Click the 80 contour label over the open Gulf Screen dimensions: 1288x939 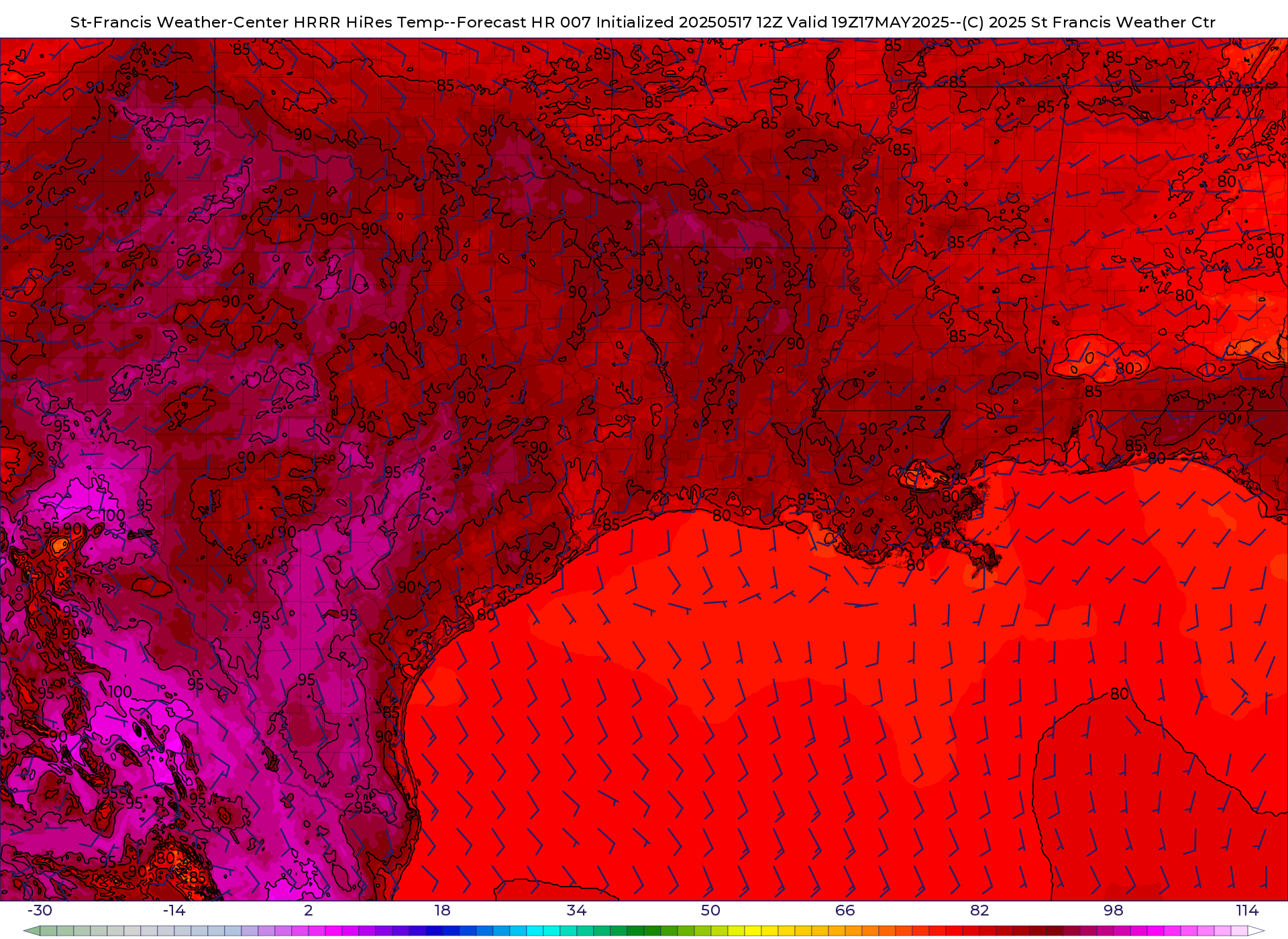pyautogui.click(x=1119, y=694)
